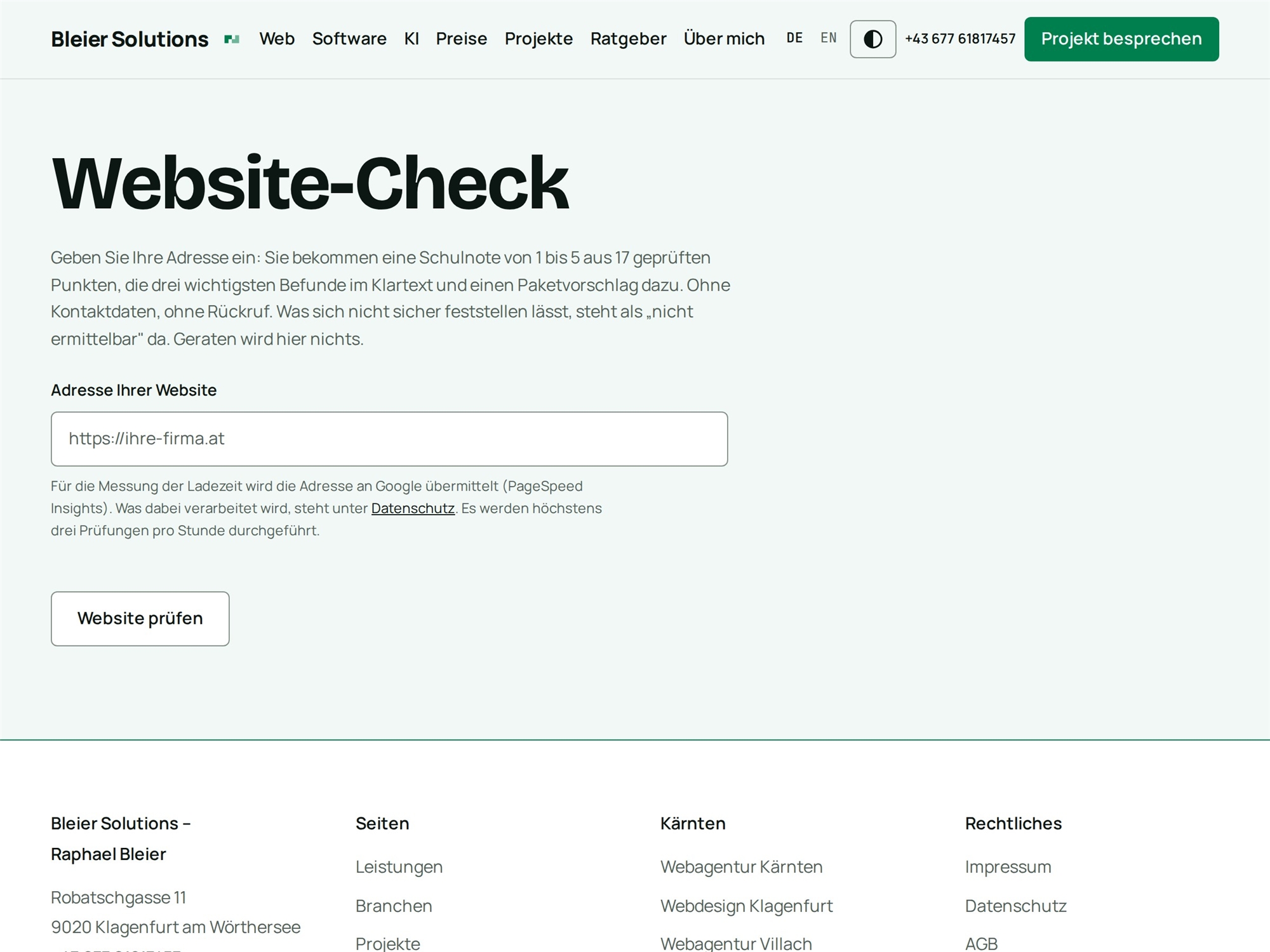Click the '9020 Klagenfurt am Wörthersee' text
1270x952 pixels.
(x=176, y=927)
